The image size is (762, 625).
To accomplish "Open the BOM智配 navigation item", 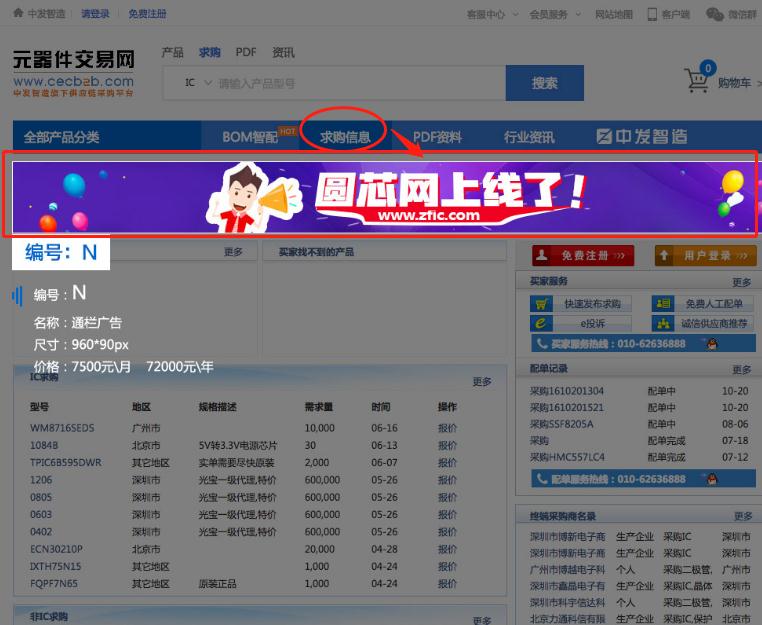I will 250,138.
